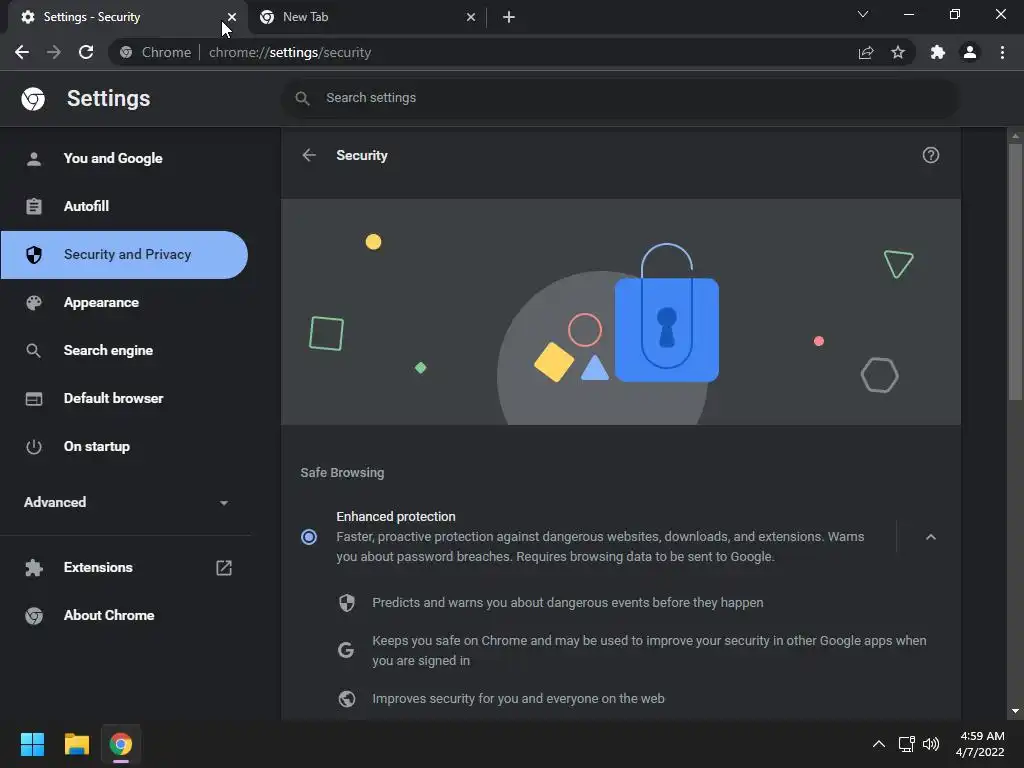Select Security and Privacy in sidebar
Image resolution: width=1024 pixels, height=768 pixels.
(x=124, y=255)
